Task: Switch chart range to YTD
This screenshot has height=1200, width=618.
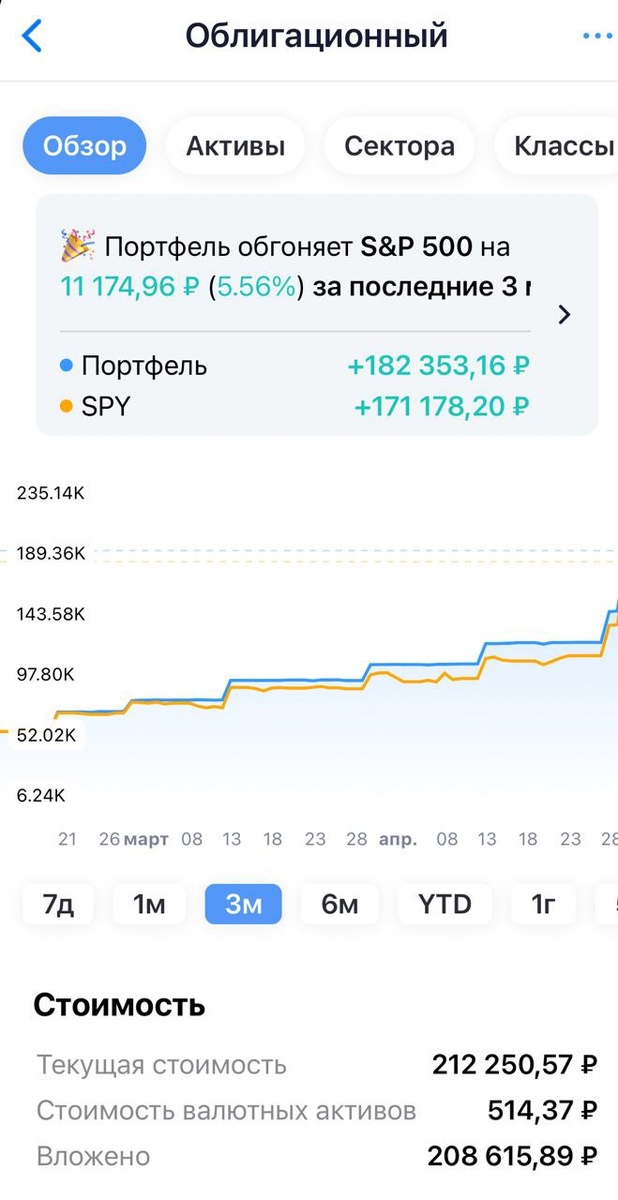Action: pyautogui.click(x=444, y=905)
